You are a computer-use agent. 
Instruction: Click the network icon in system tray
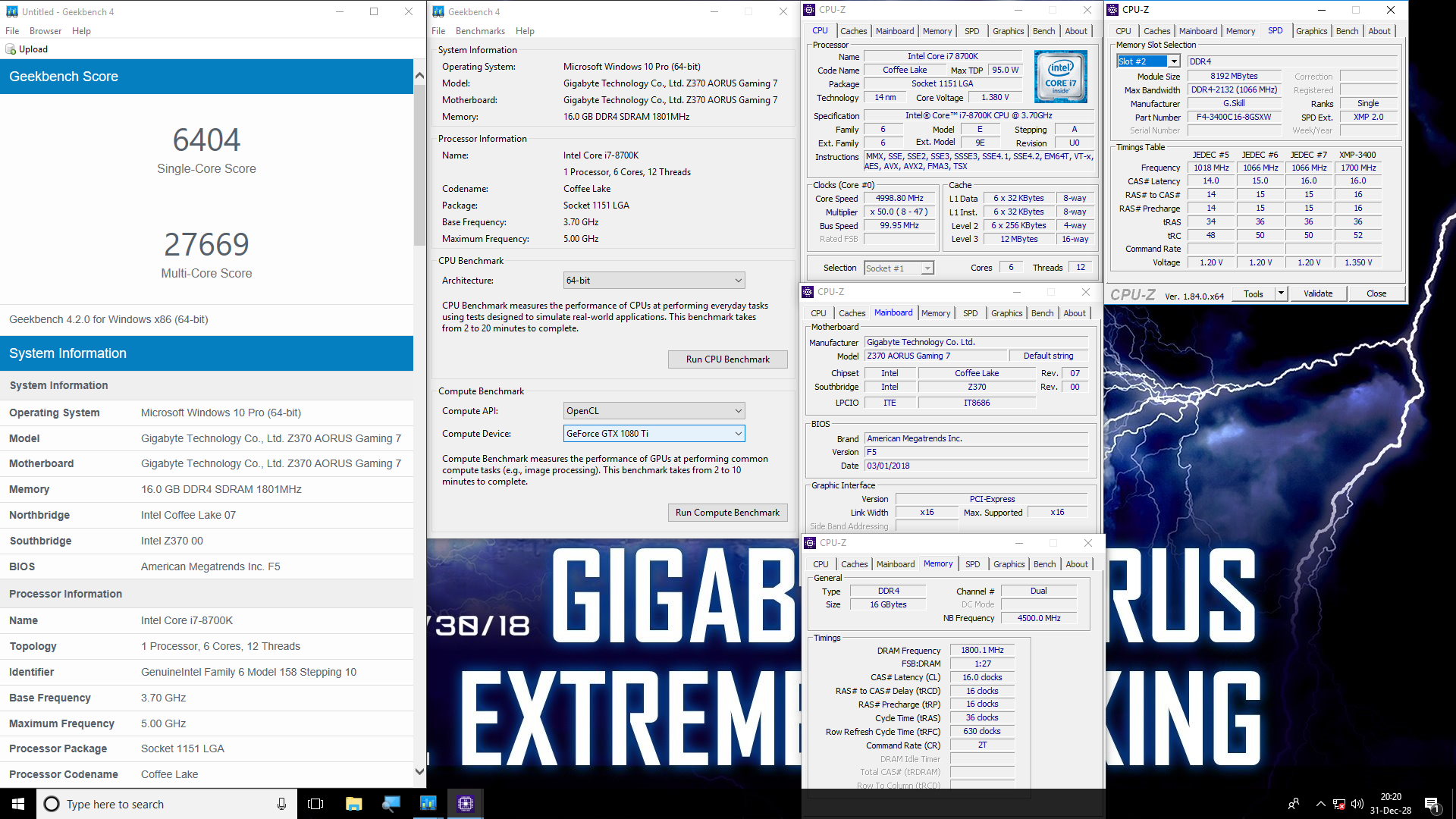point(1339,804)
